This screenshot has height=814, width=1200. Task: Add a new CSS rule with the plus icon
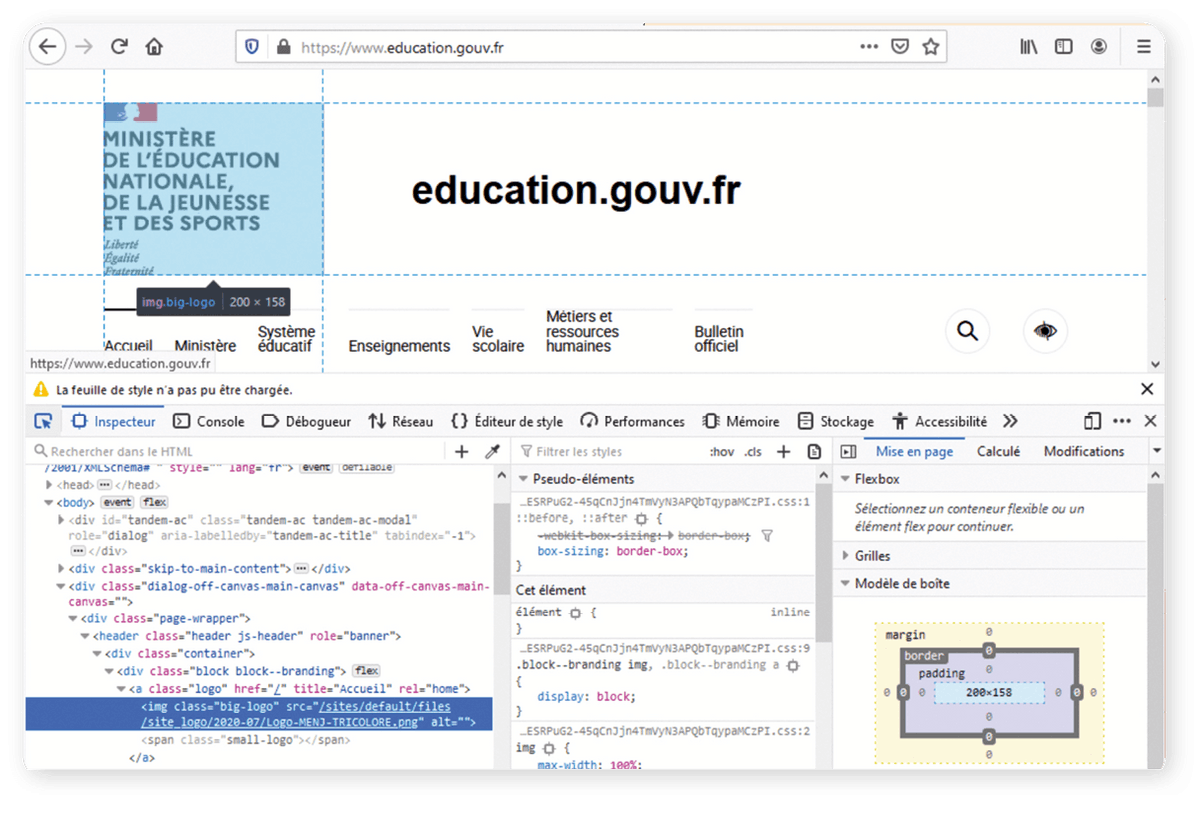click(784, 452)
